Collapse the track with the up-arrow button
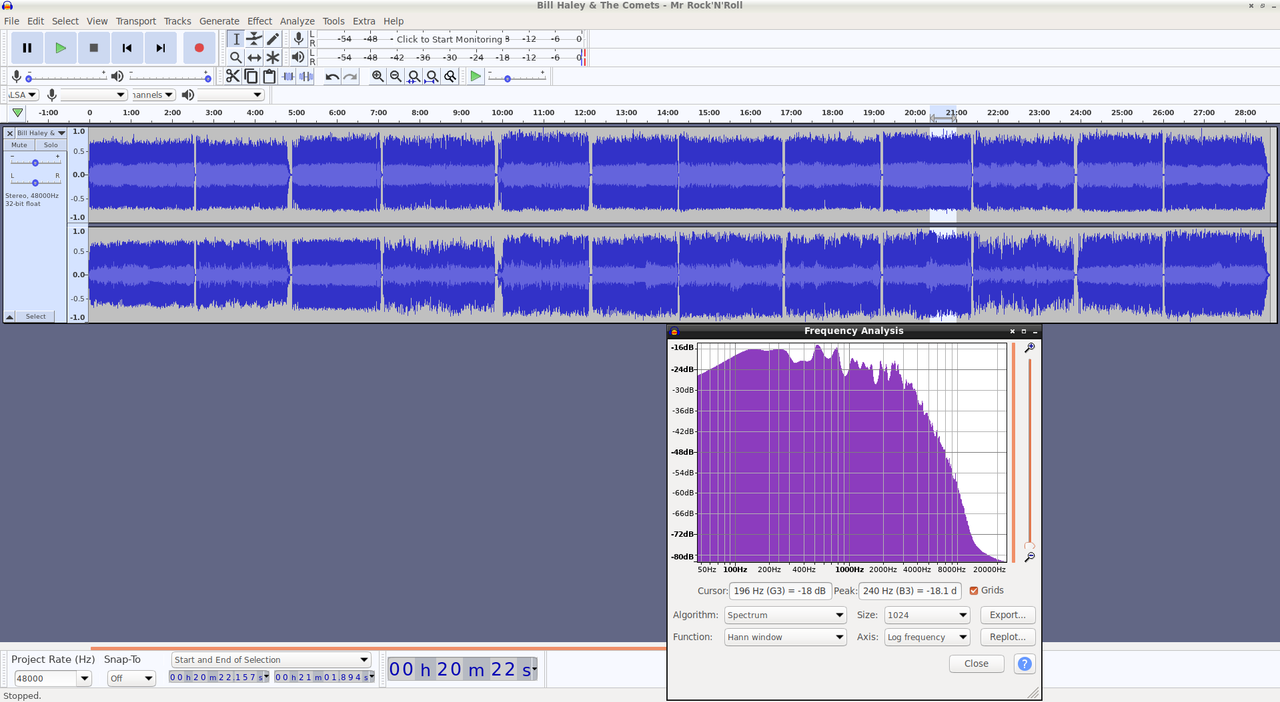The height and width of the screenshot is (702, 1280). point(10,316)
